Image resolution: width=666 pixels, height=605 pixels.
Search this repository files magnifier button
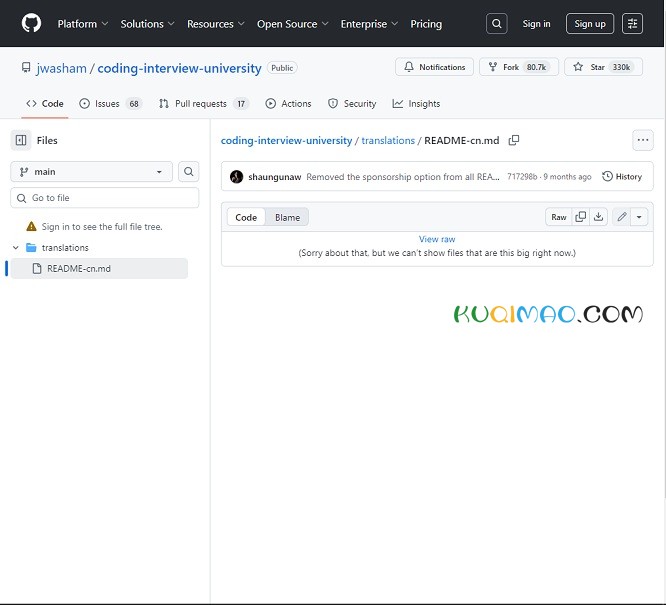pos(189,172)
